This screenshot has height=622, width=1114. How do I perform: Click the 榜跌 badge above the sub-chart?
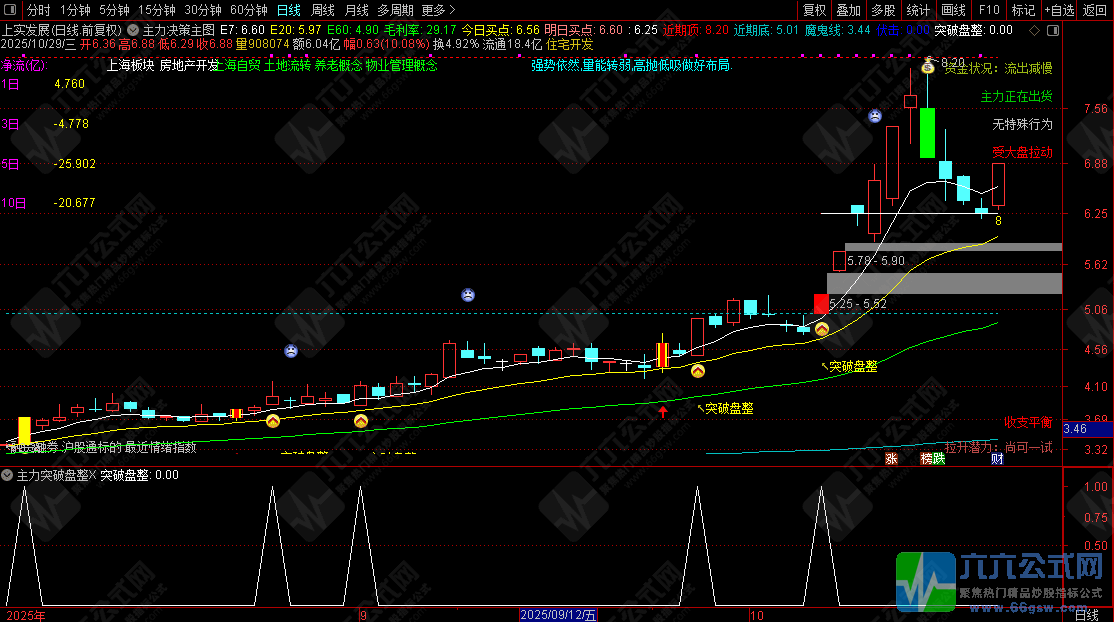(932, 459)
